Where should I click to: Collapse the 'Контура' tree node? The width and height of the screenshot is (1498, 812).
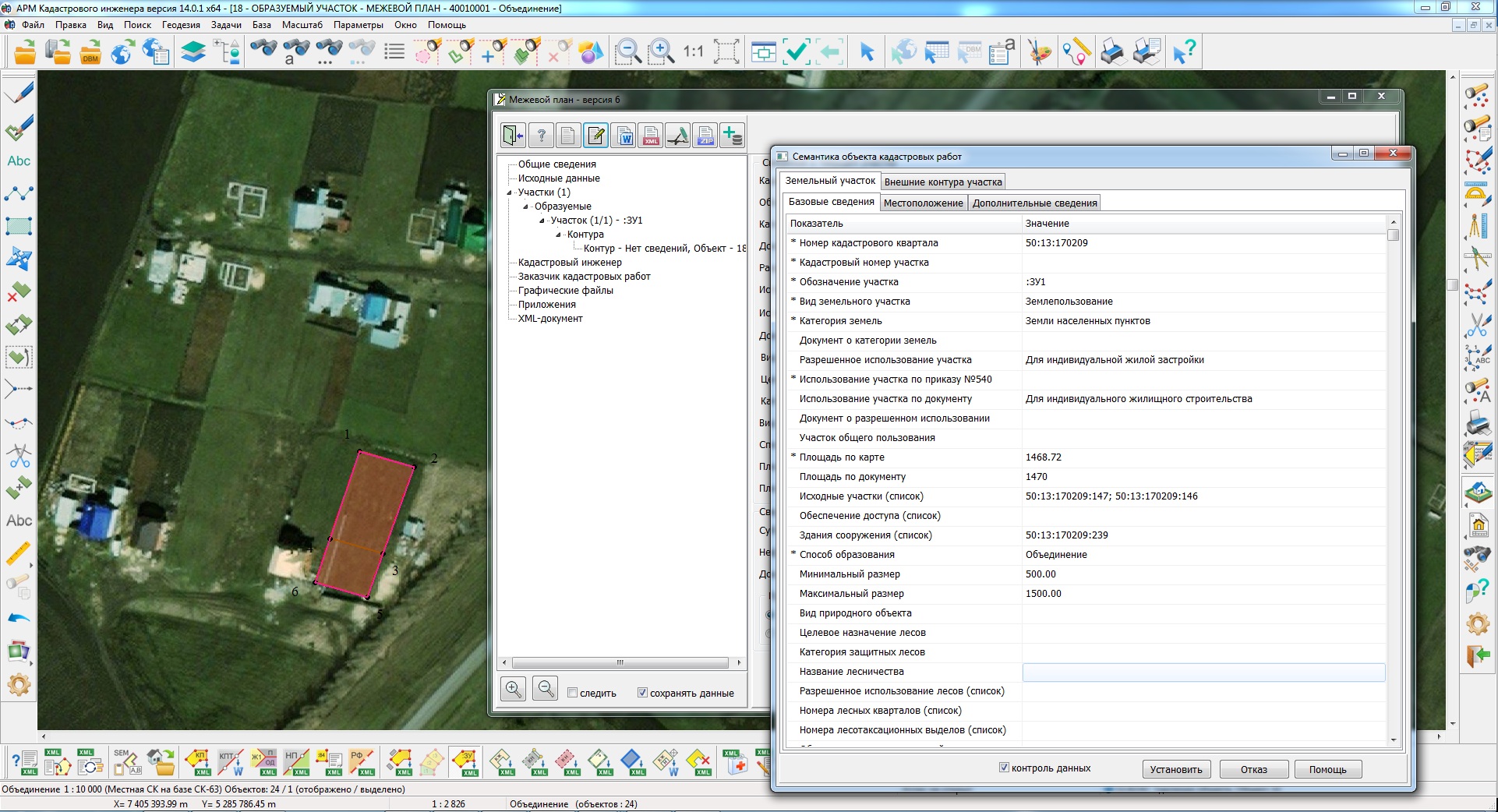(x=558, y=235)
